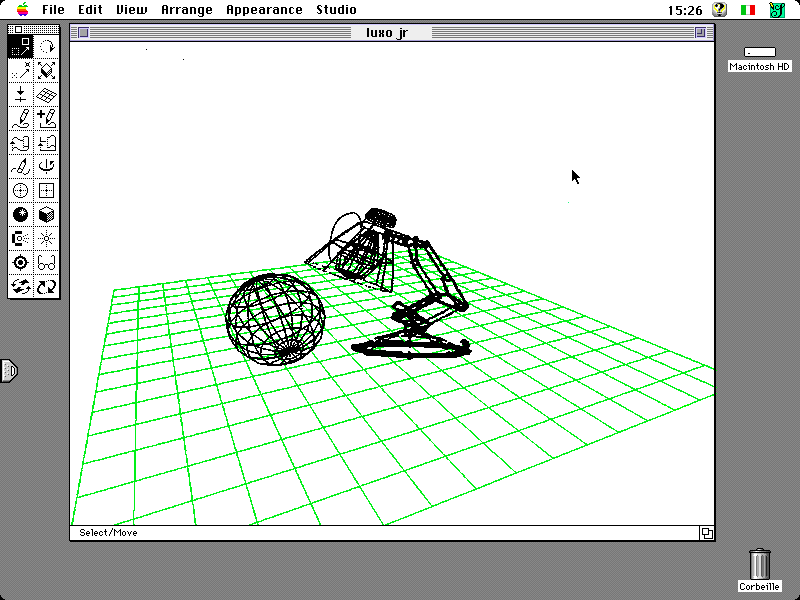Choose the plus-pencil add drawing tool
Screen dimensions: 800x600
pos(46,119)
